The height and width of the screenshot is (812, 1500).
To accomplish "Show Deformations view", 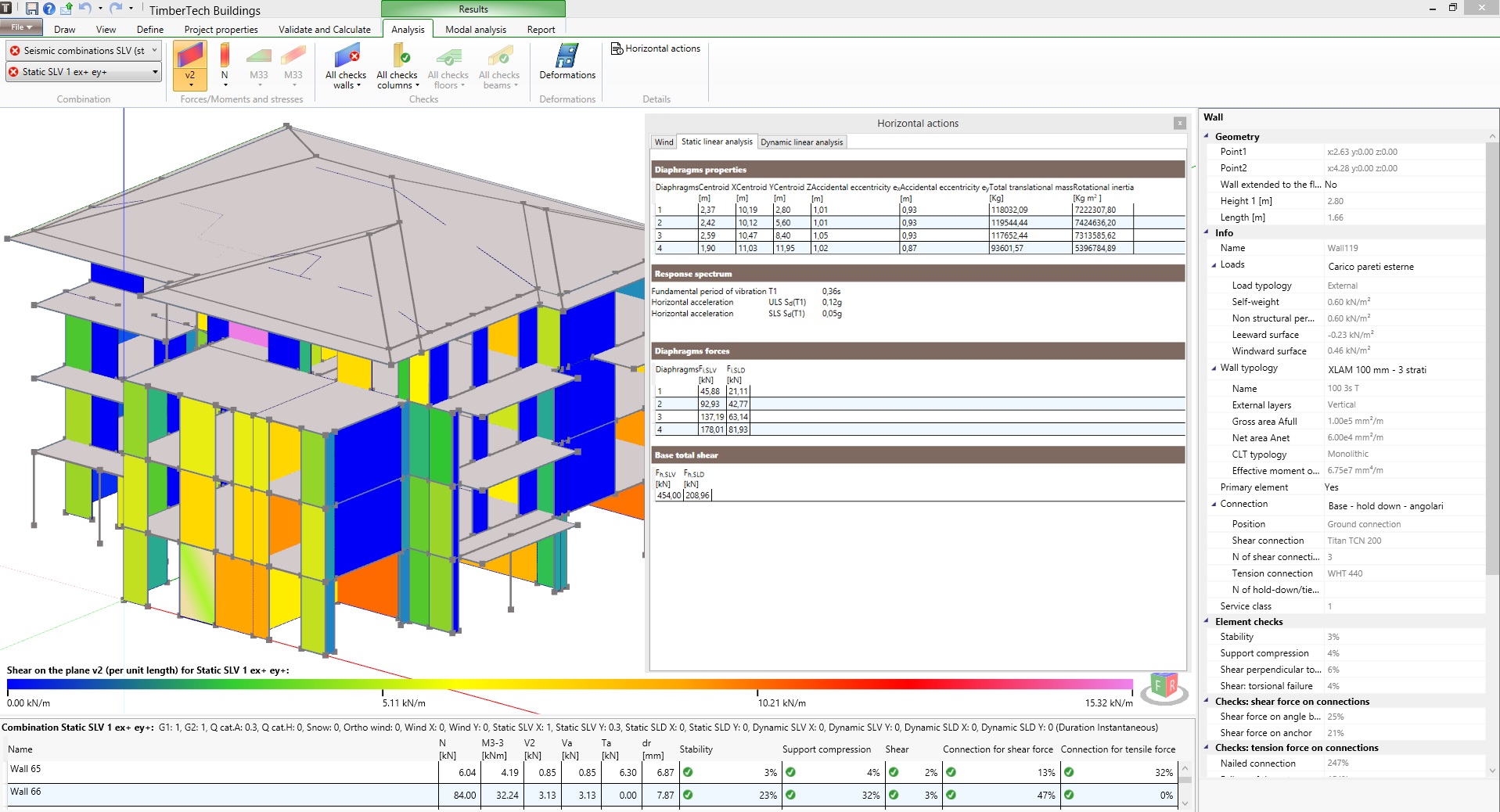I will (x=567, y=62).
